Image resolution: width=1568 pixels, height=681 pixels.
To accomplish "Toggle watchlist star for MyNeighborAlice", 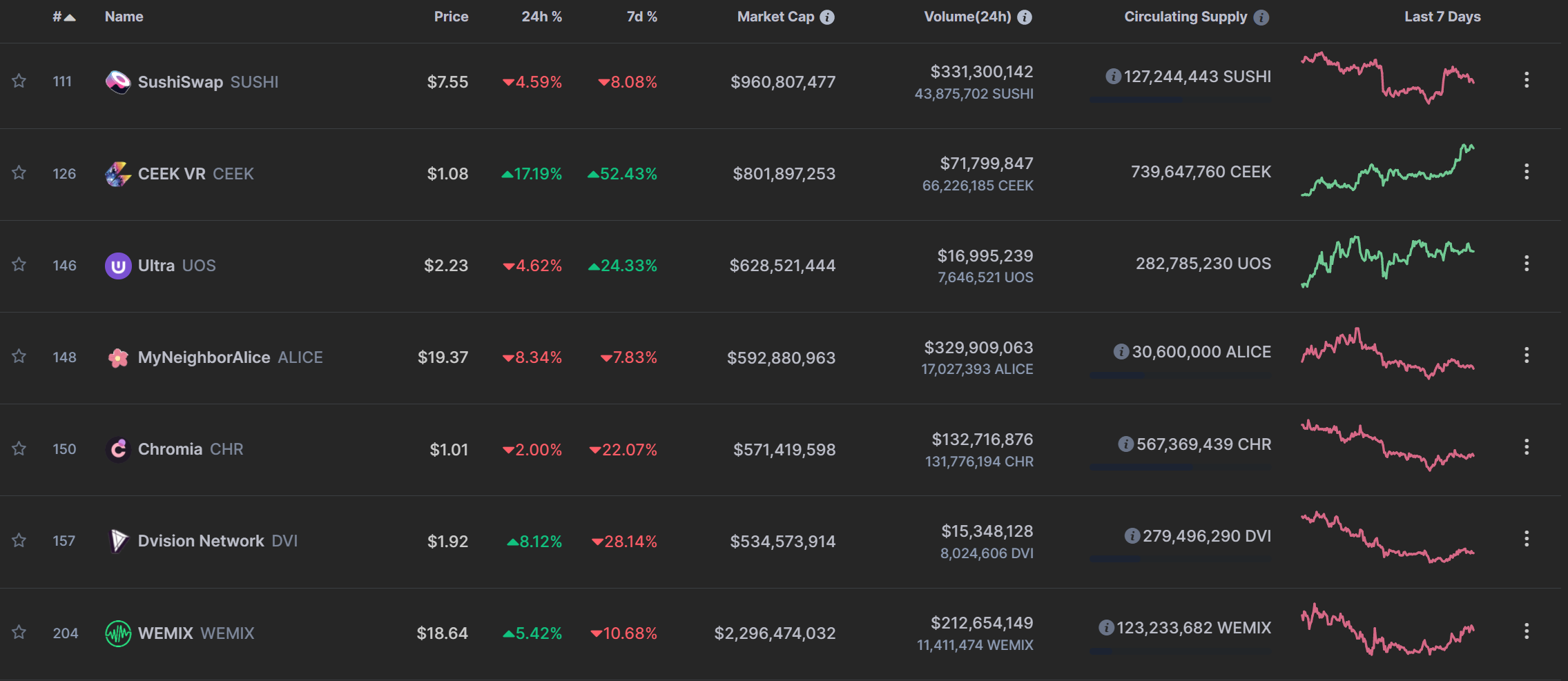I will coord(19,357).
